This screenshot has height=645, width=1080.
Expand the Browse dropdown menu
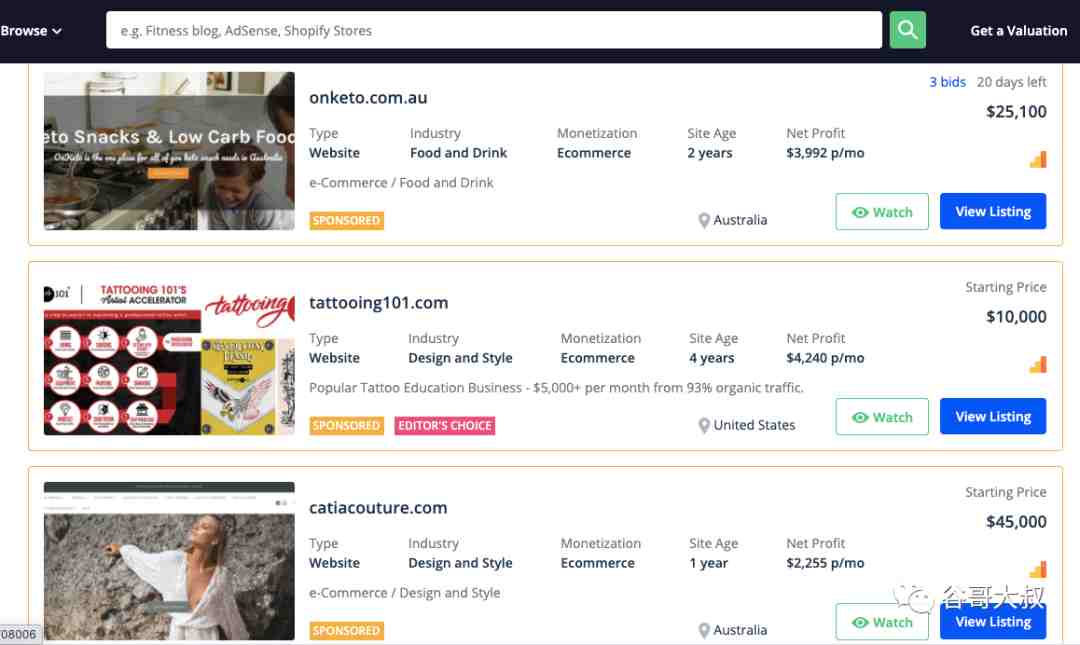click(31, 30)
